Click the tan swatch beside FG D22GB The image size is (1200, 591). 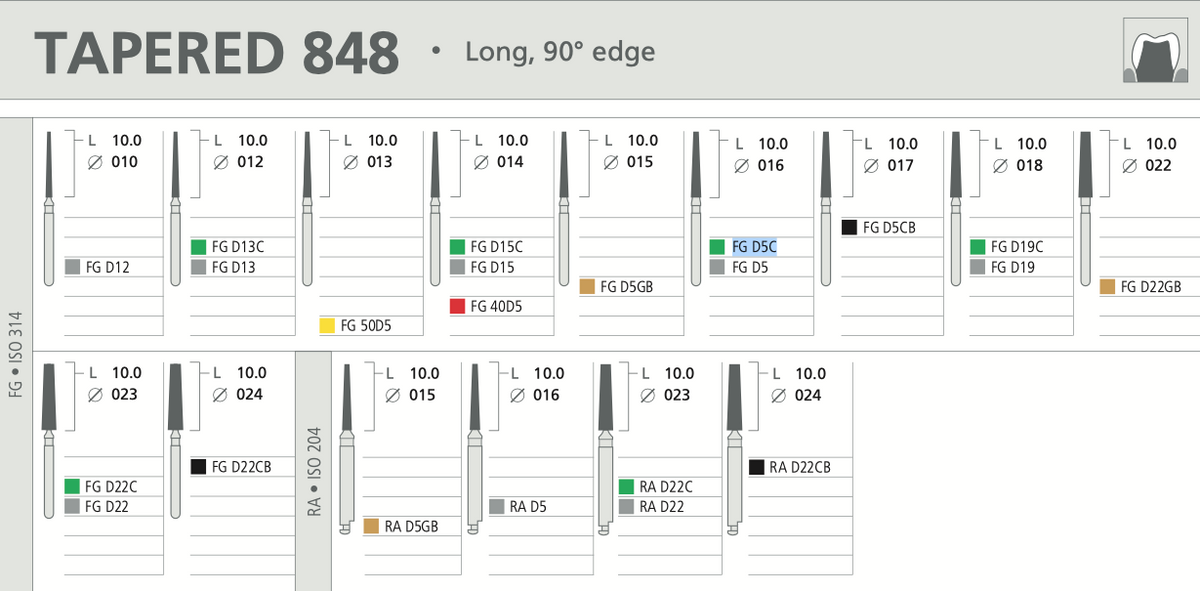tap(1107, 287)
